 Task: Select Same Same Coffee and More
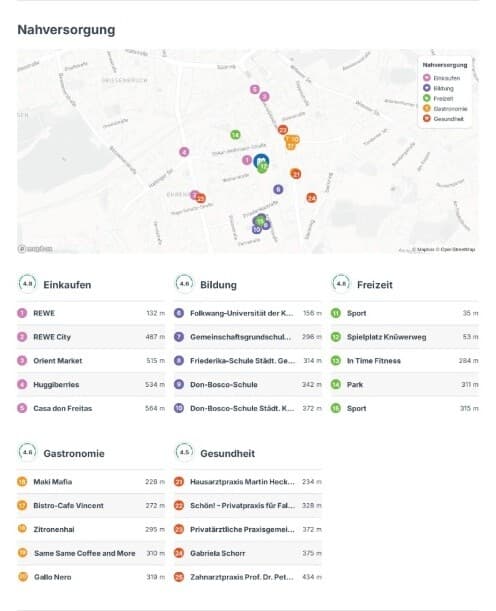91,553
